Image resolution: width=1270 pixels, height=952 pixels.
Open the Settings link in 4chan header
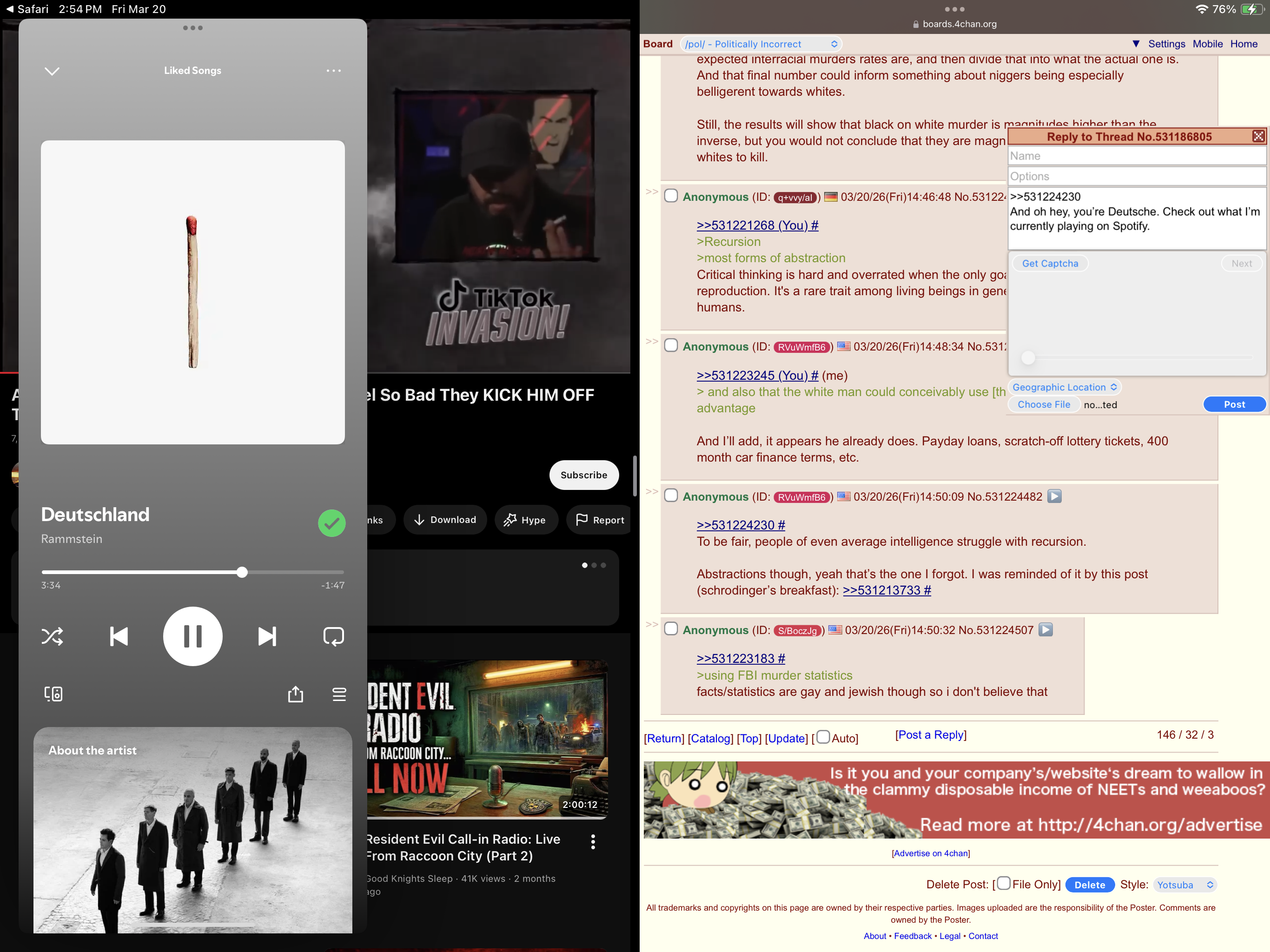[x=1166, y=44]
